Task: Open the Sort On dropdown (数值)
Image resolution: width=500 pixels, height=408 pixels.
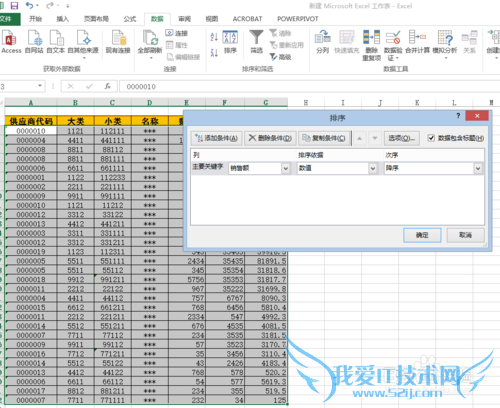Action: [373, 168]
